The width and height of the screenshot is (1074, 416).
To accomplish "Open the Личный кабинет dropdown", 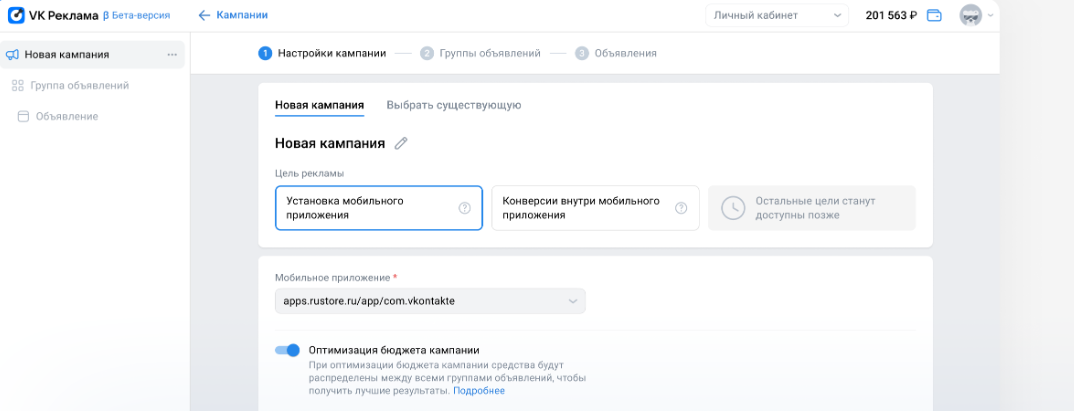I will click(777, 15).
